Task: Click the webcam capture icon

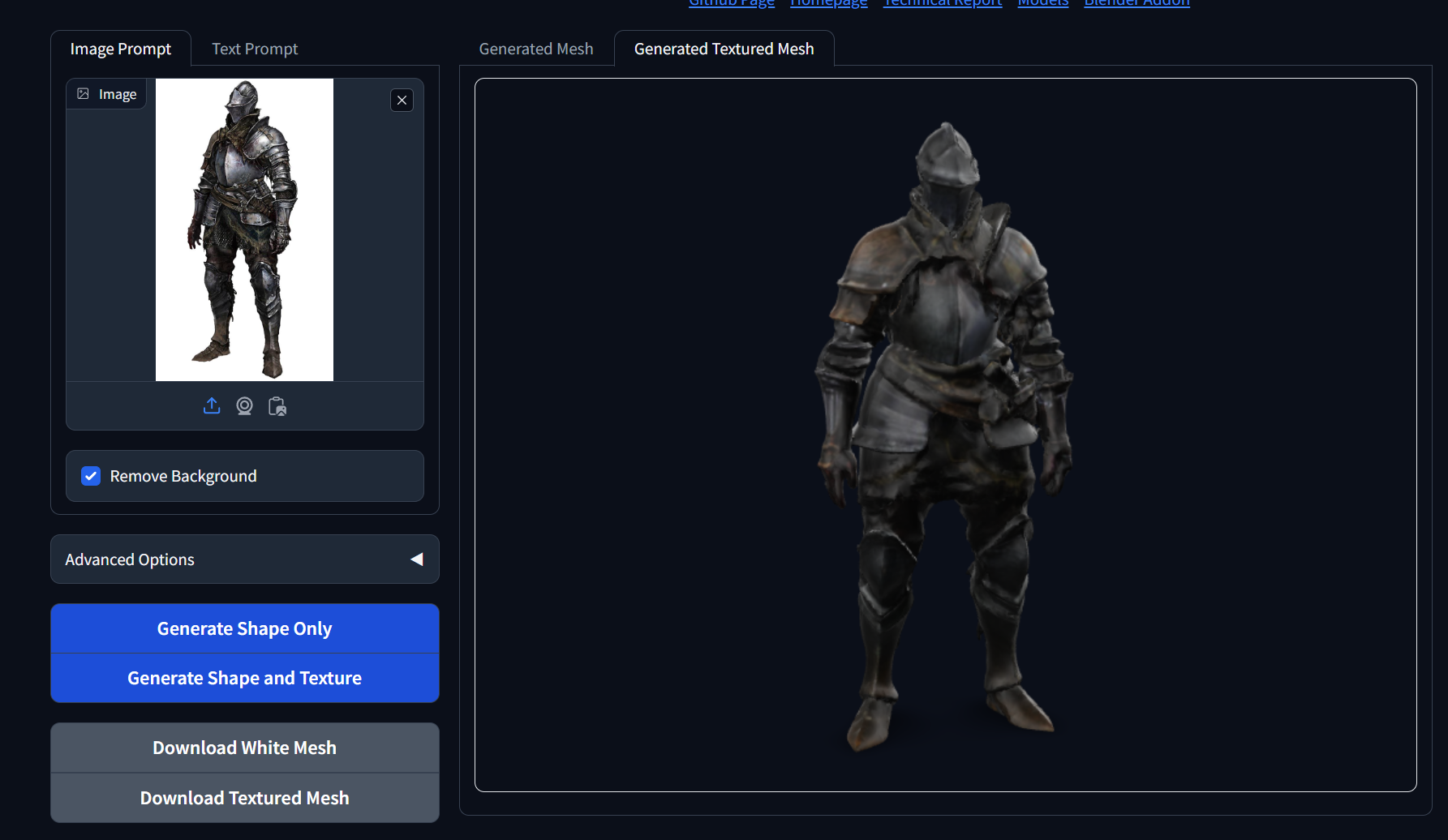Action: [244, 406]
